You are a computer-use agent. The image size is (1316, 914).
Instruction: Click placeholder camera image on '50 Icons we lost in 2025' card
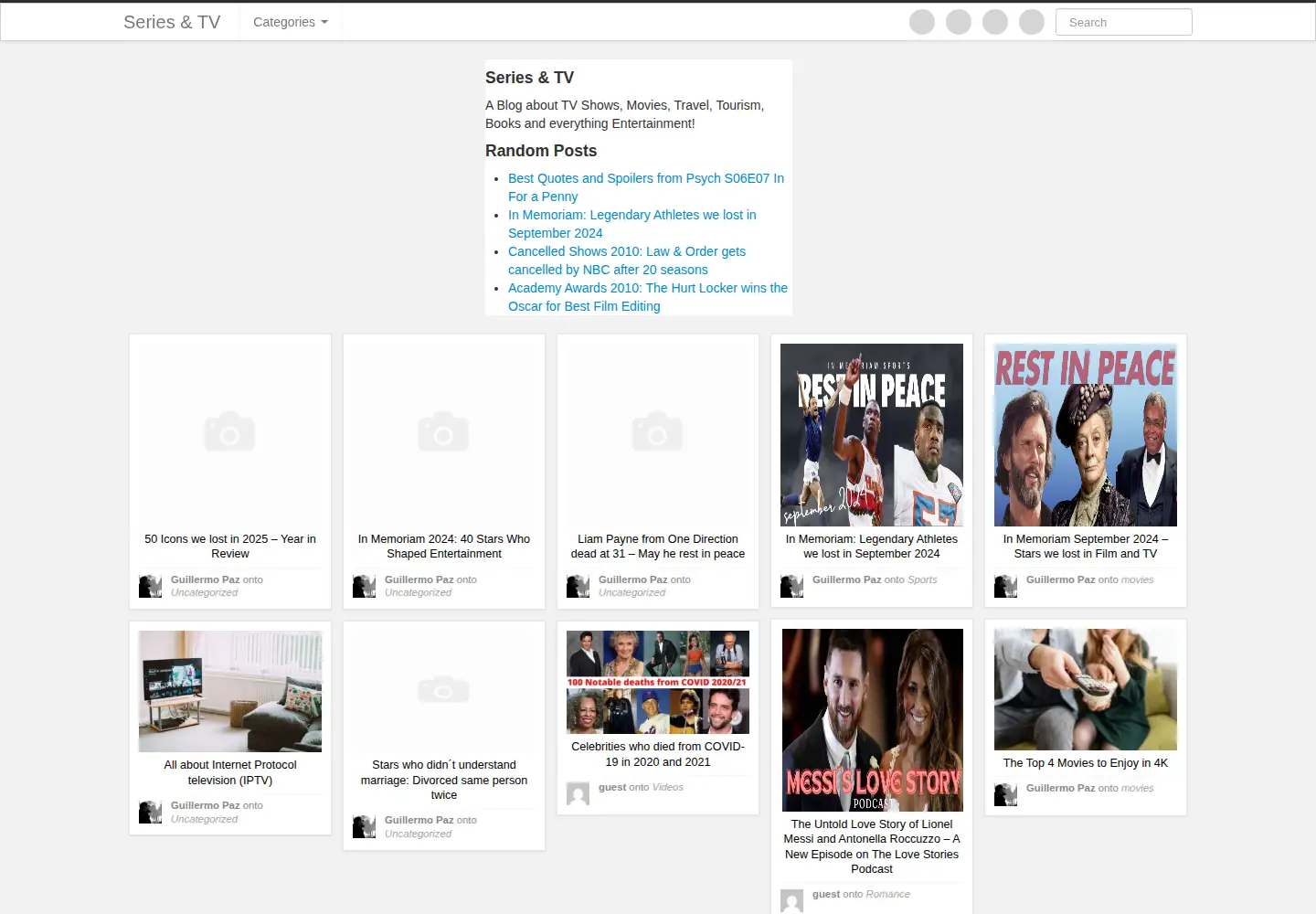(x=230, y=435)
